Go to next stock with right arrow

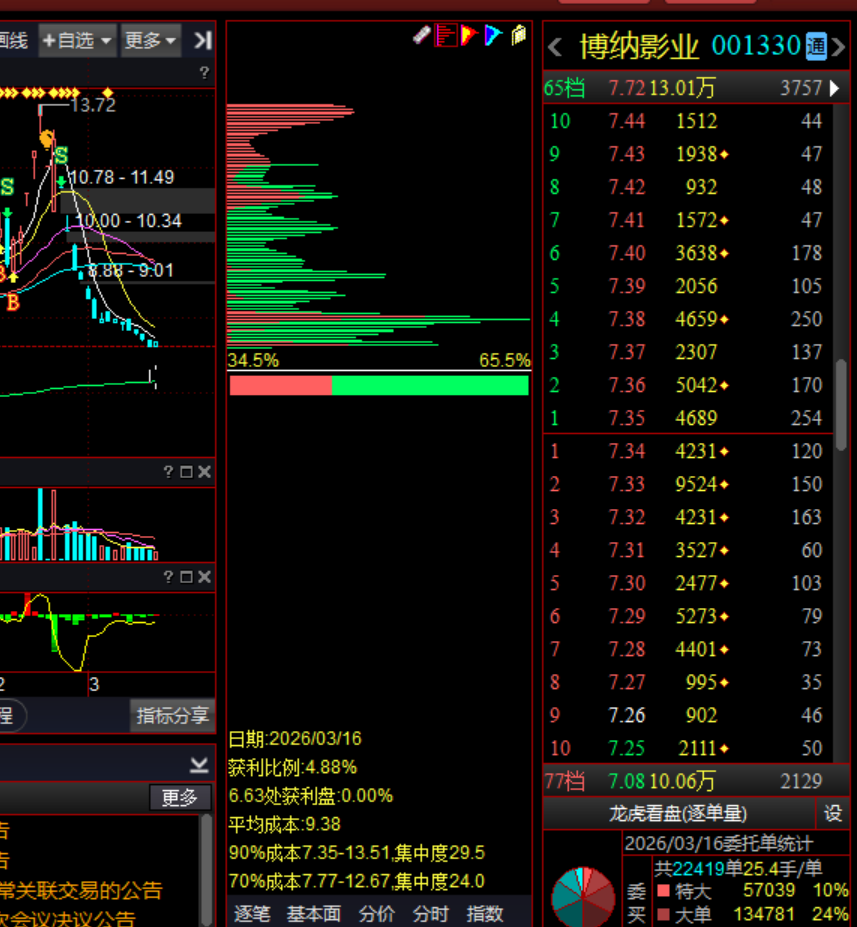[838, 47]
